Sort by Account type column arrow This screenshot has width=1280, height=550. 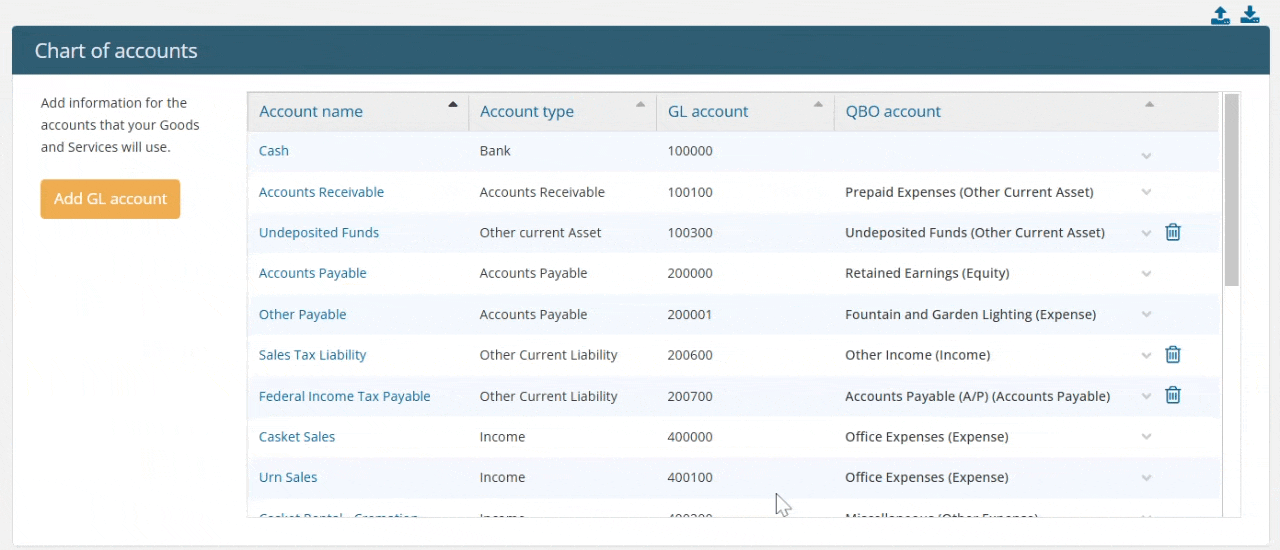640,104
